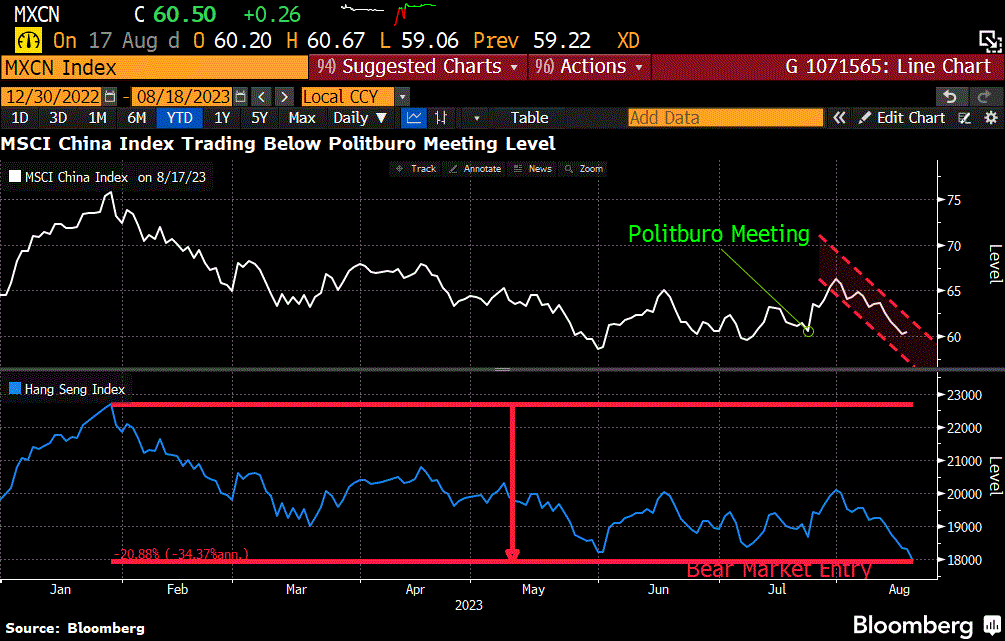Expand the chart type options dropdown arrow

tap(476, 118)
